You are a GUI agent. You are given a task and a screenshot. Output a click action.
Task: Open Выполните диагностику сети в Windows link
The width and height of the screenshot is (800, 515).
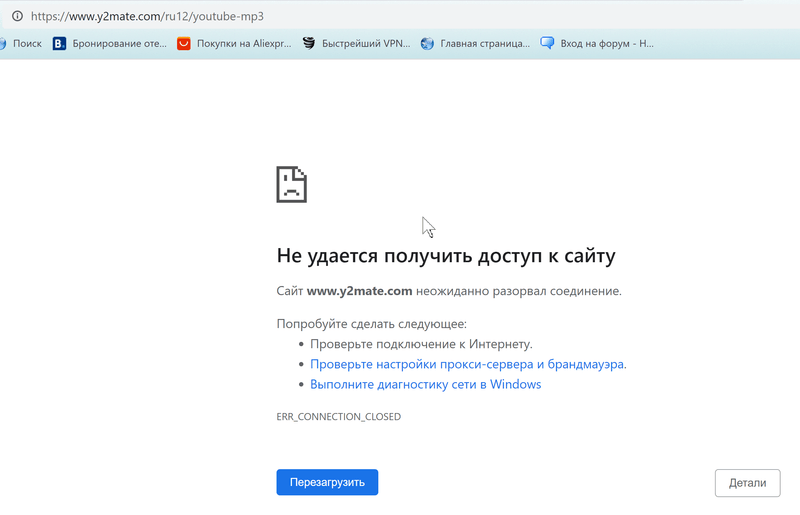click(426, 384)
